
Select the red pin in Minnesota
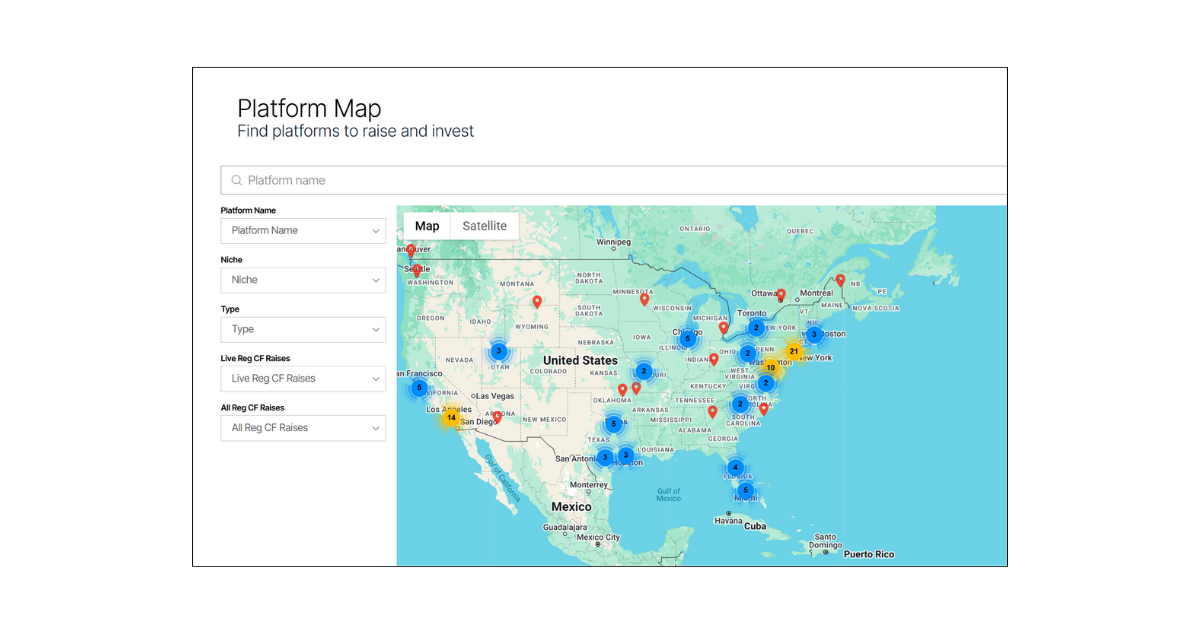pyautogui.click(x=645, y=299)
